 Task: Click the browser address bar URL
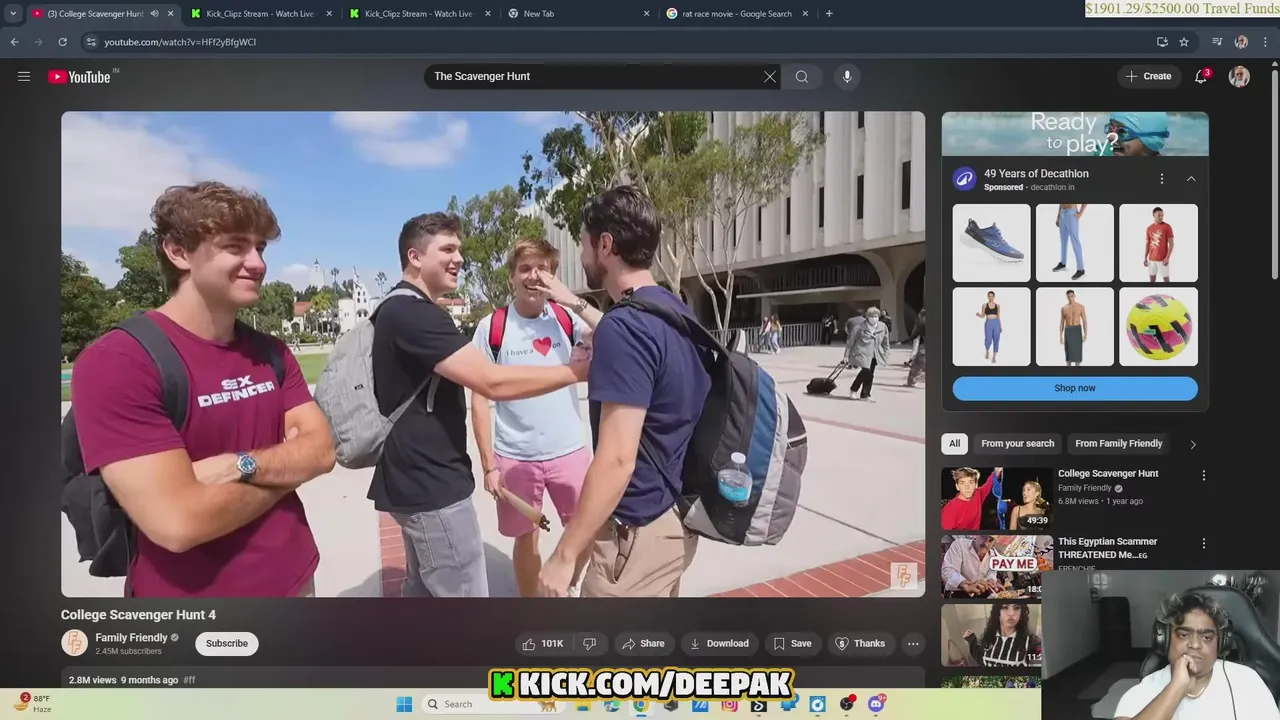[x=180, y=42]
